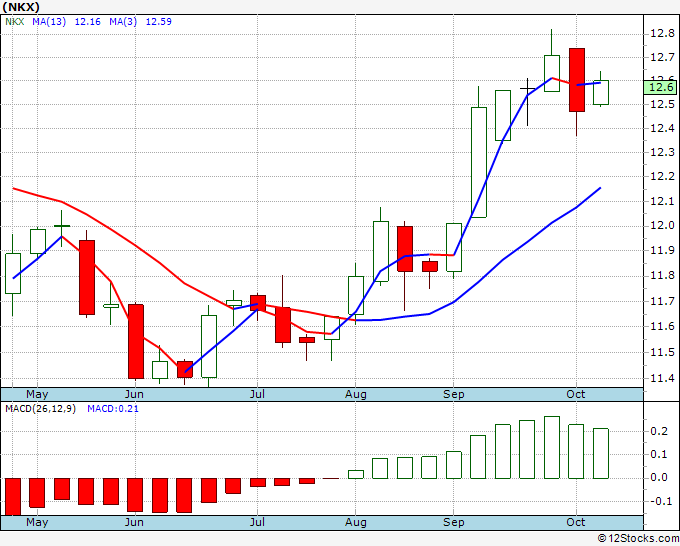Screen dimensions: 680x546
Task: Click May on the MACD panel axis
Action: pos(37,522)
